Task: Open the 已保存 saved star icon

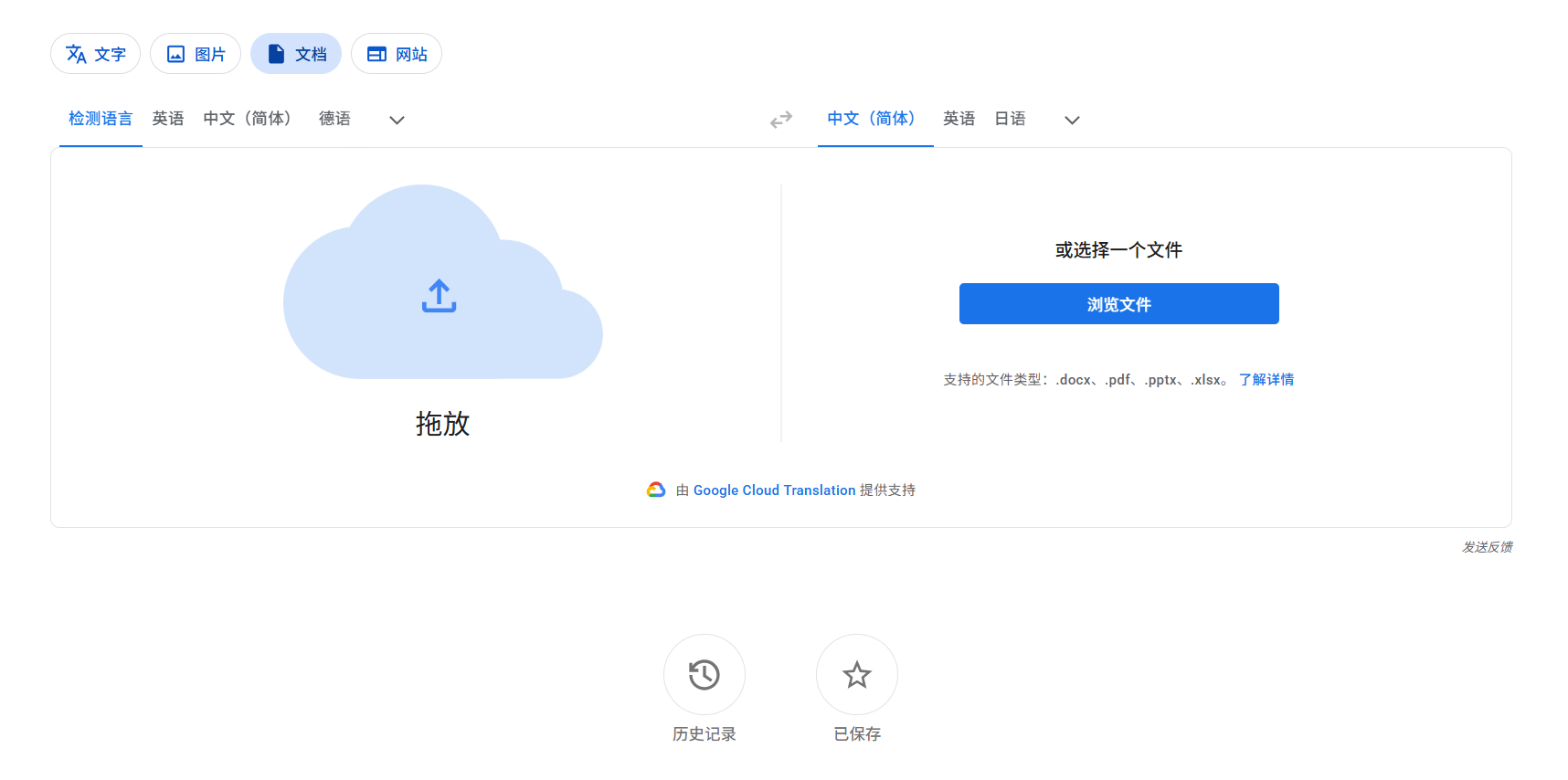Action: pos(857,675)
